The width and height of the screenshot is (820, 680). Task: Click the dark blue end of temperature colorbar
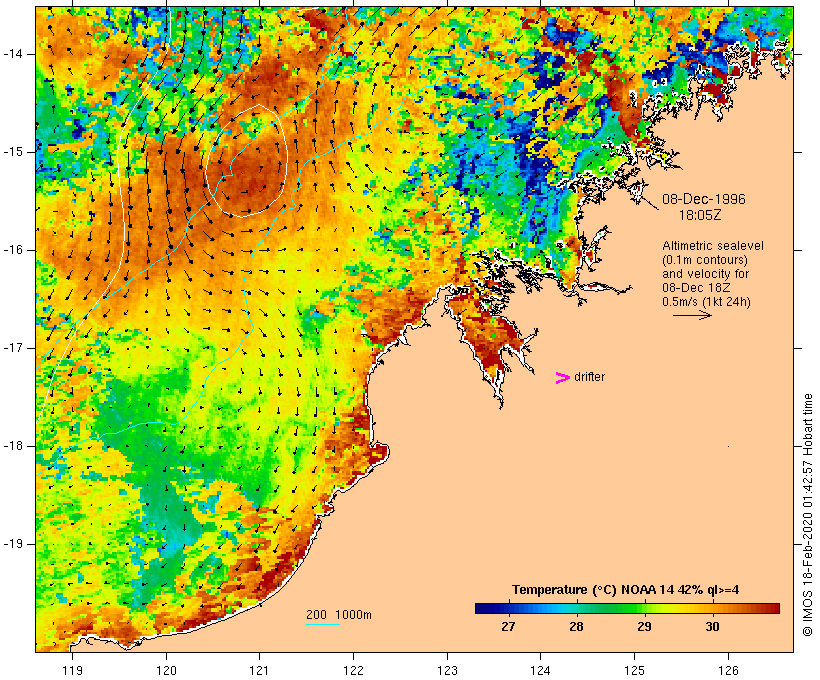482,608
